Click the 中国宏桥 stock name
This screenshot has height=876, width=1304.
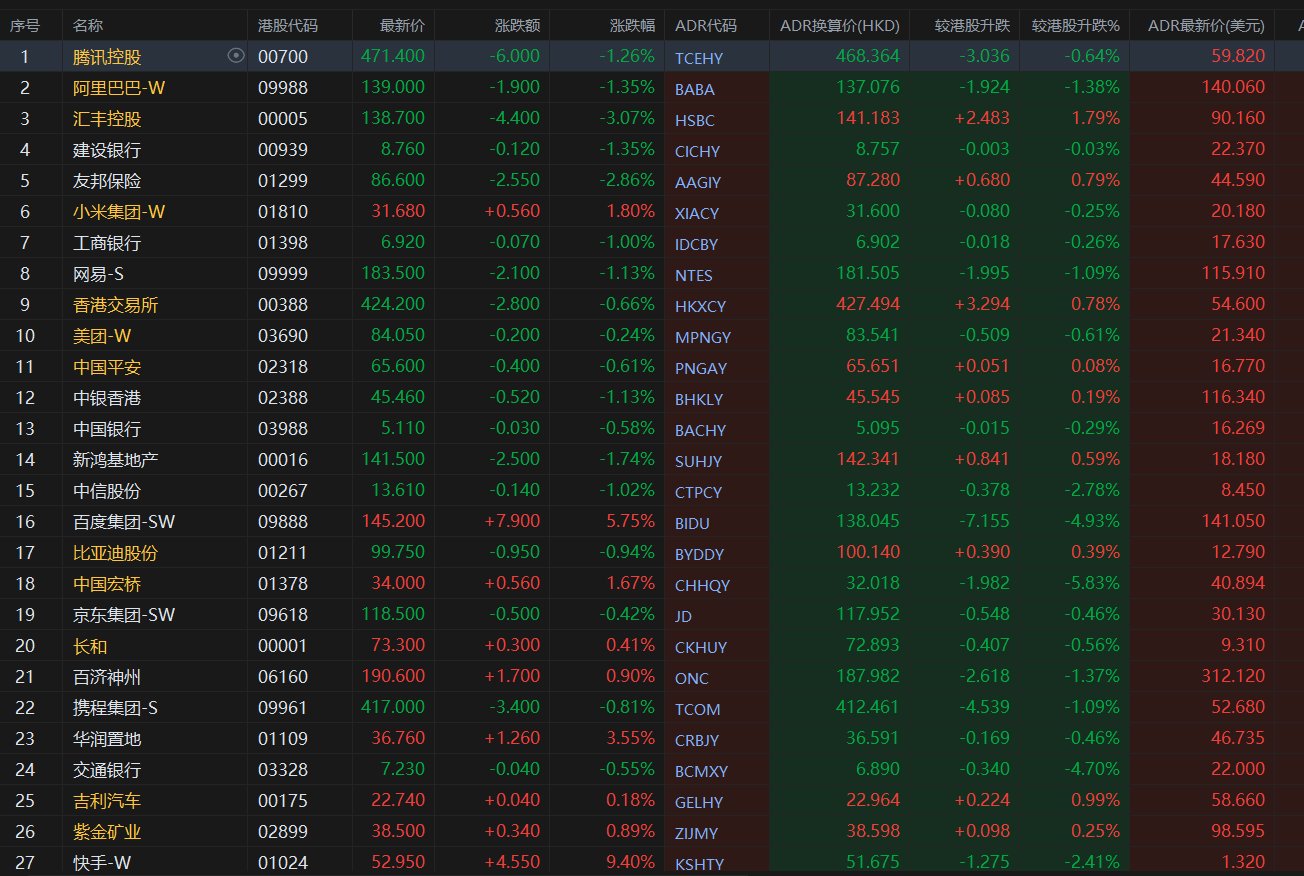coord(107,584)
